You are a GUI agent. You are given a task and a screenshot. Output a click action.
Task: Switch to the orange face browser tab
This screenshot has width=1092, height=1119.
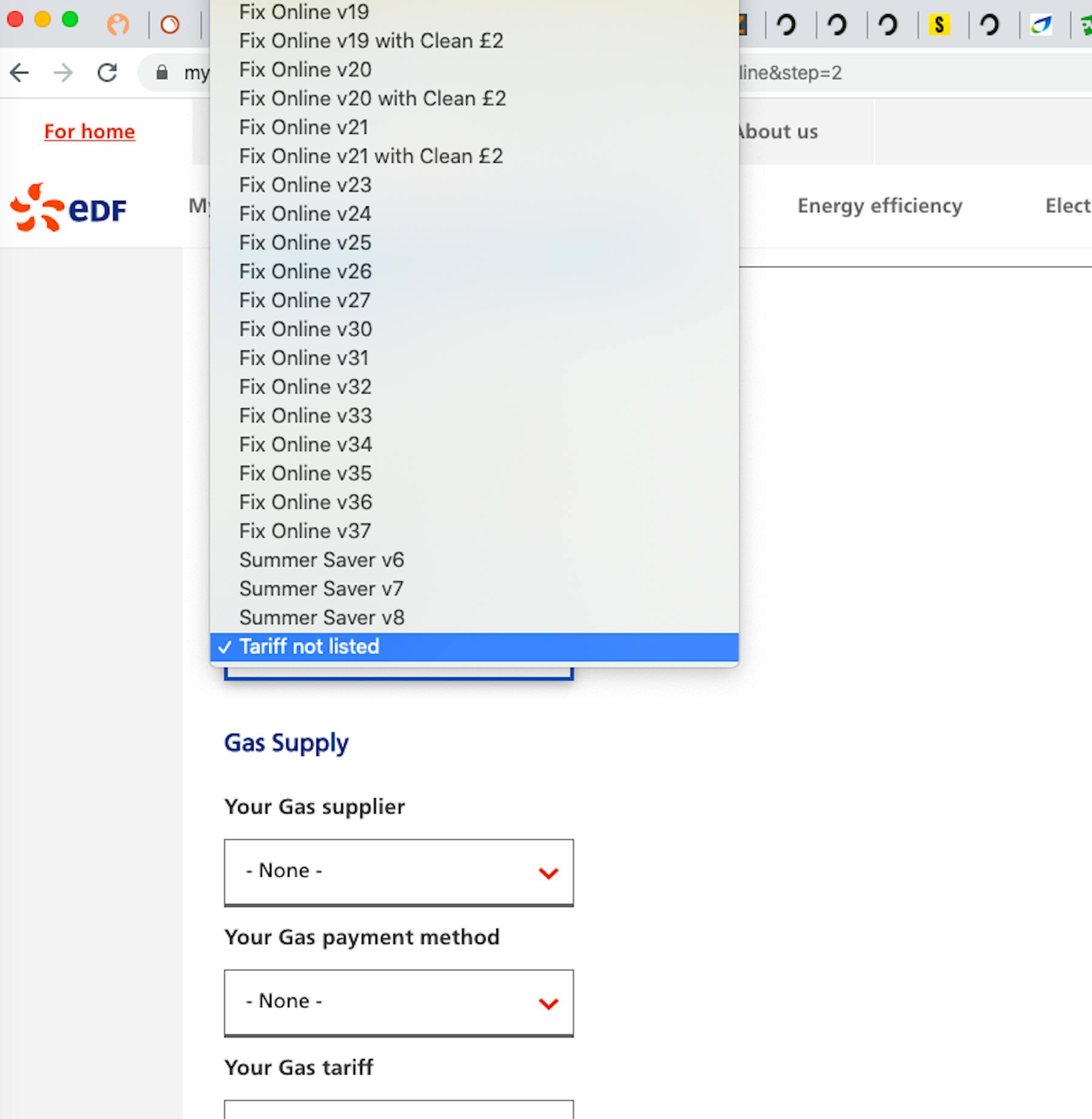(118, 24)
